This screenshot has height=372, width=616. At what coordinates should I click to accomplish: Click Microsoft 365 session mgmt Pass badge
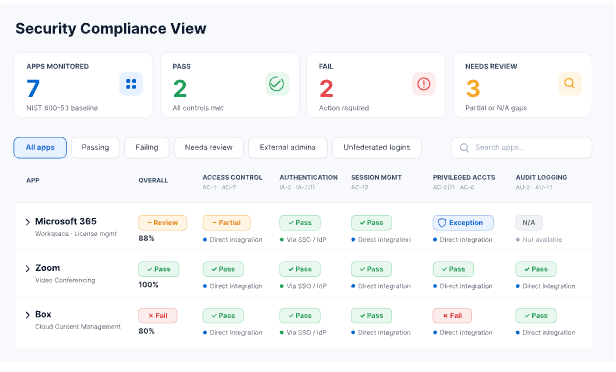pyautogui.click(x=371, y=223)
